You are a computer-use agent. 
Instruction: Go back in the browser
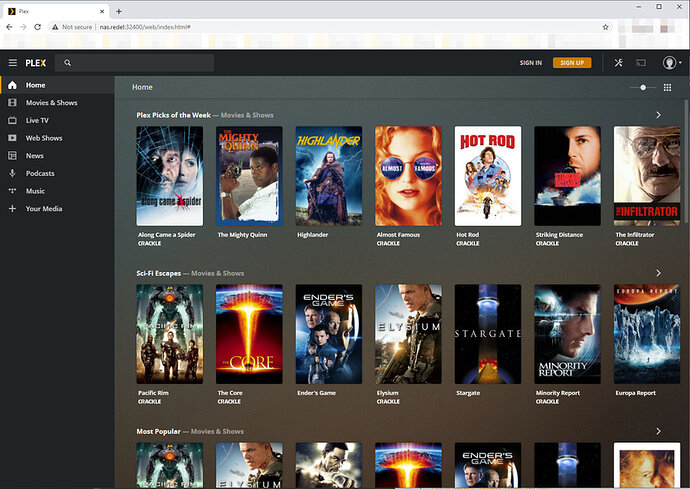9,27
